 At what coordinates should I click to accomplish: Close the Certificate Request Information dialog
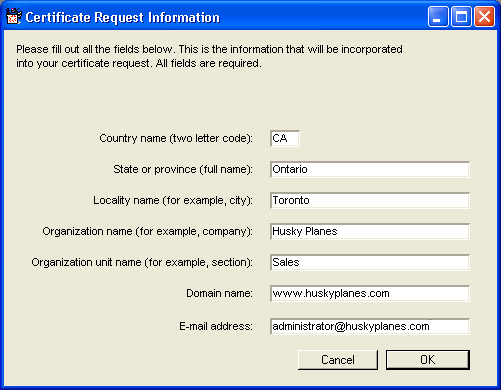coord(484,17)
